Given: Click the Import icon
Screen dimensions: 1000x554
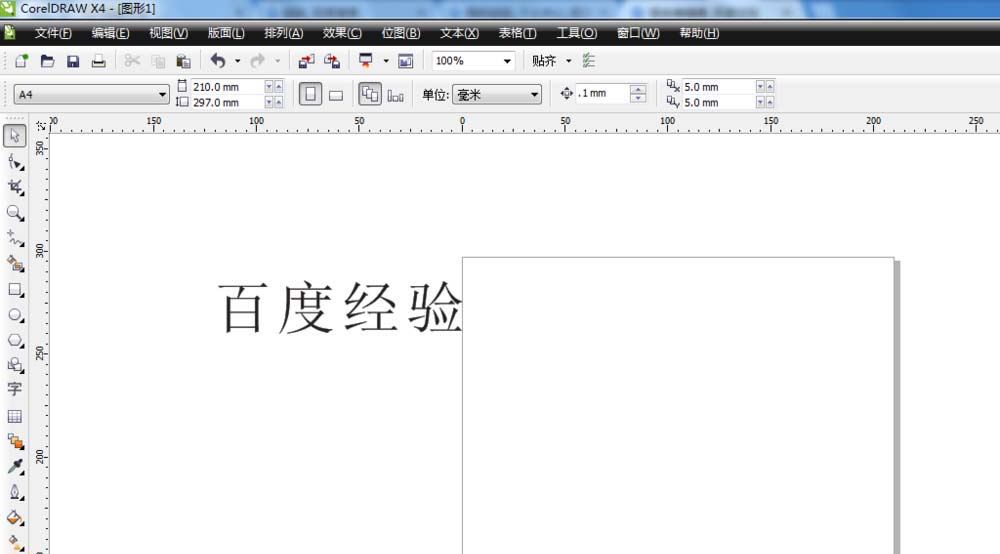Looking at the screenshot, I should pyautogui.click(x=306, y=61).
